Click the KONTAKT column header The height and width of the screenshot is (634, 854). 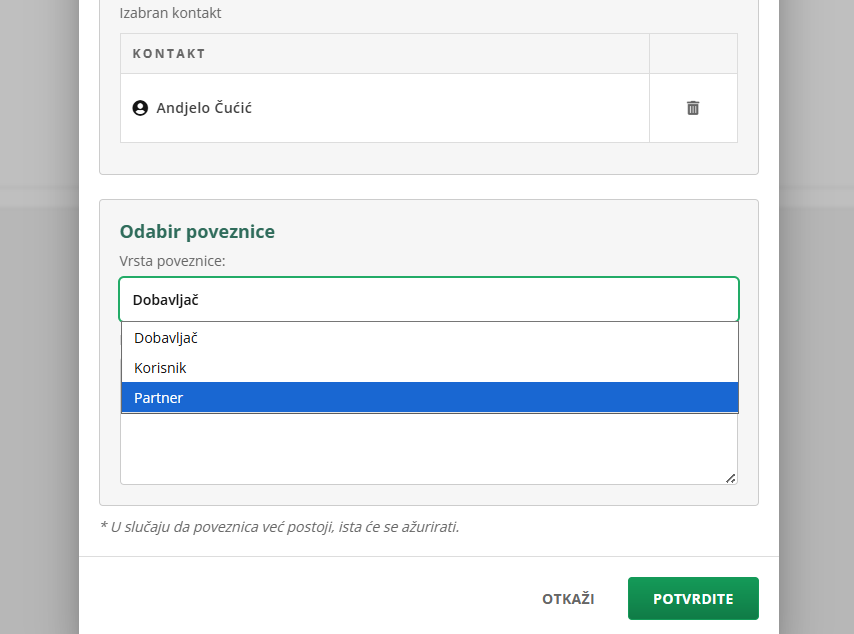coord(169,54)
